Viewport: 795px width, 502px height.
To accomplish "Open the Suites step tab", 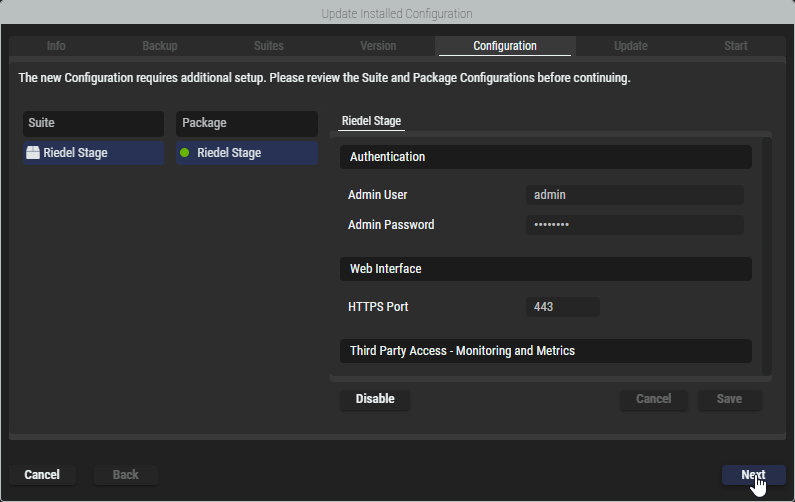I will tap(268, 46).
